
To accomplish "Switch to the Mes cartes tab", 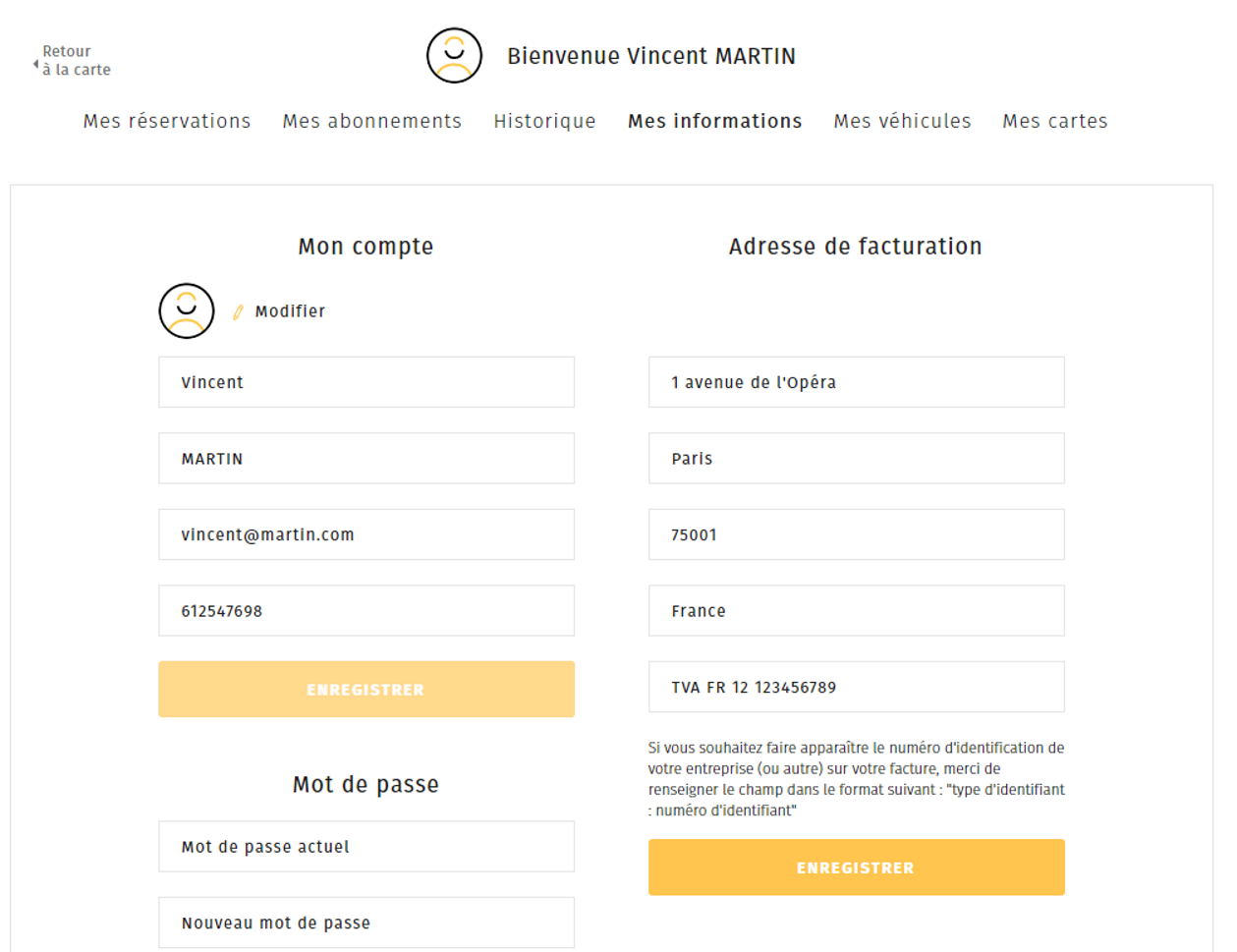I will (1054, 121).
